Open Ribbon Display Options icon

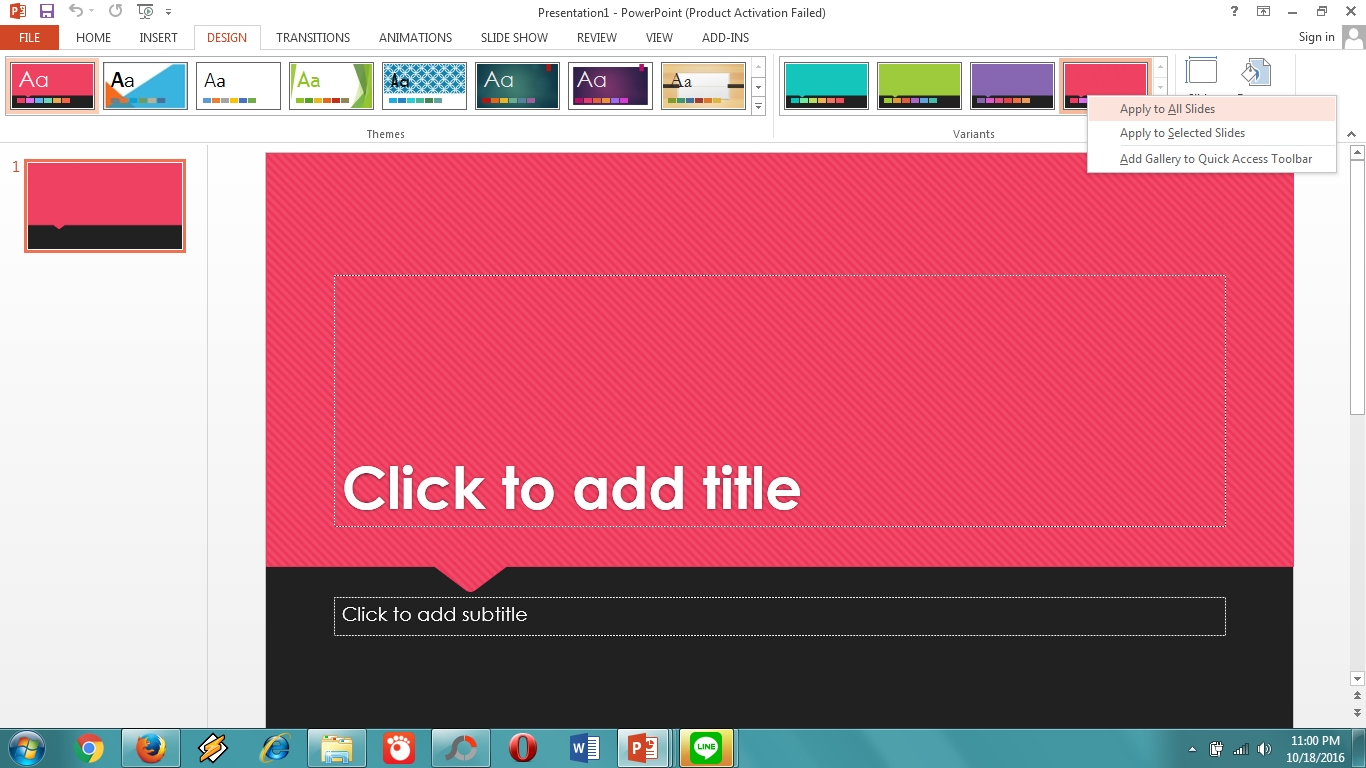1264,12
